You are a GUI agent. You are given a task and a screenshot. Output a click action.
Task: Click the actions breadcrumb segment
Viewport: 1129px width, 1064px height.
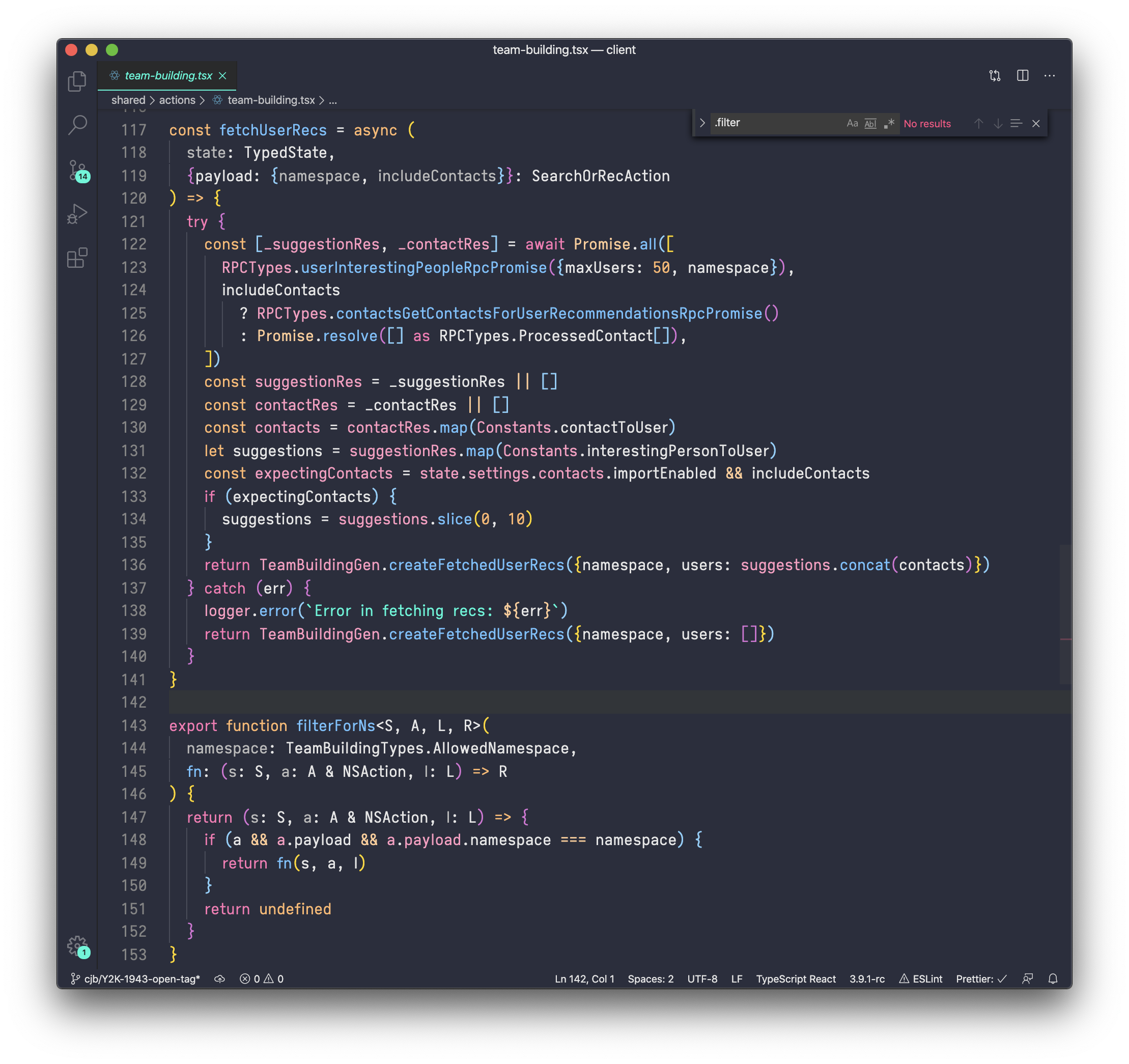(177, 100)
